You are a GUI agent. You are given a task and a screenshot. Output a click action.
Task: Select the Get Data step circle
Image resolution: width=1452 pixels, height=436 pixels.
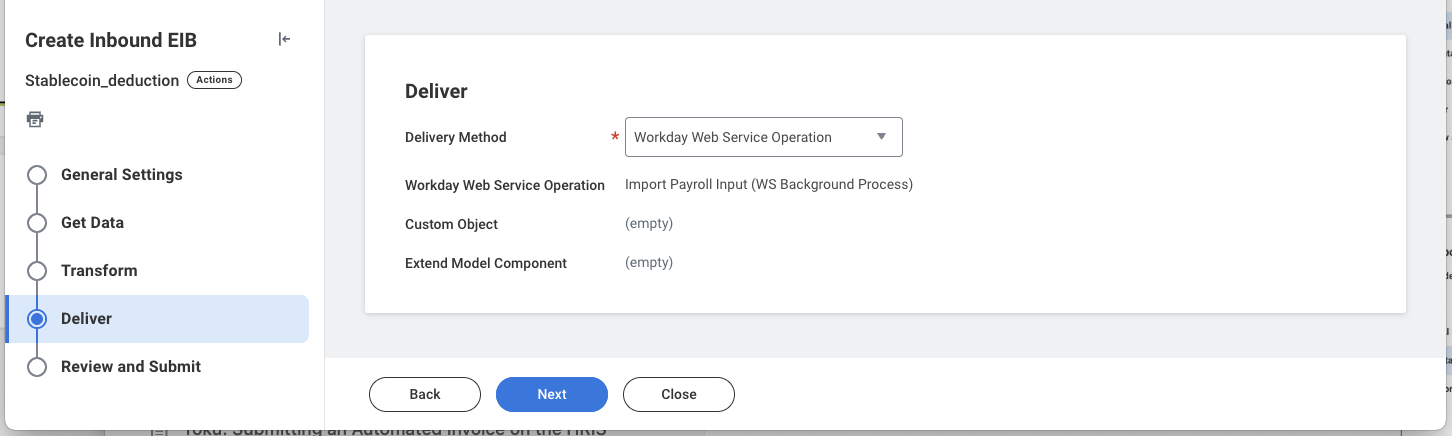click(37, 223)
